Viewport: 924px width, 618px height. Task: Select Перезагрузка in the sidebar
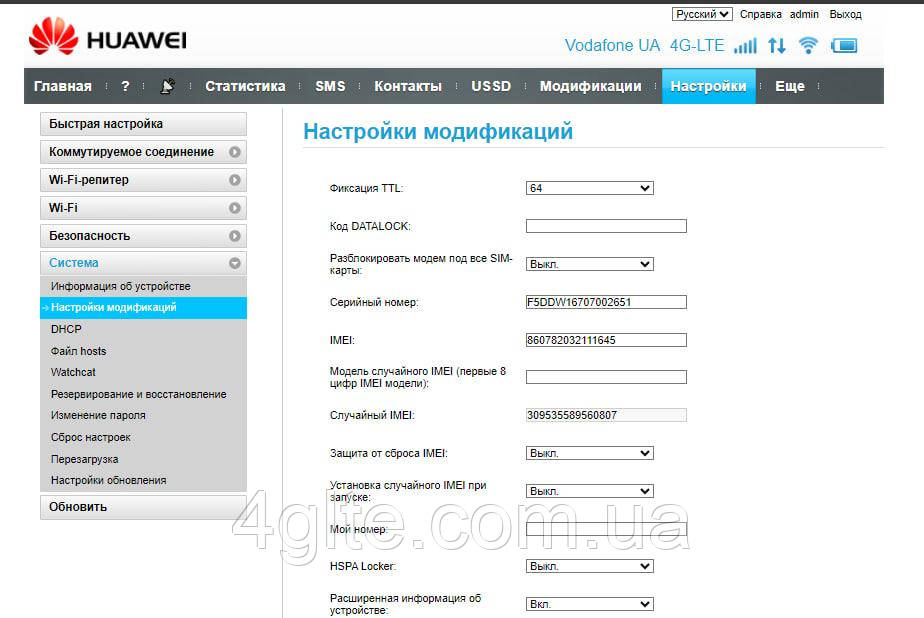click(x=85, y=459)
